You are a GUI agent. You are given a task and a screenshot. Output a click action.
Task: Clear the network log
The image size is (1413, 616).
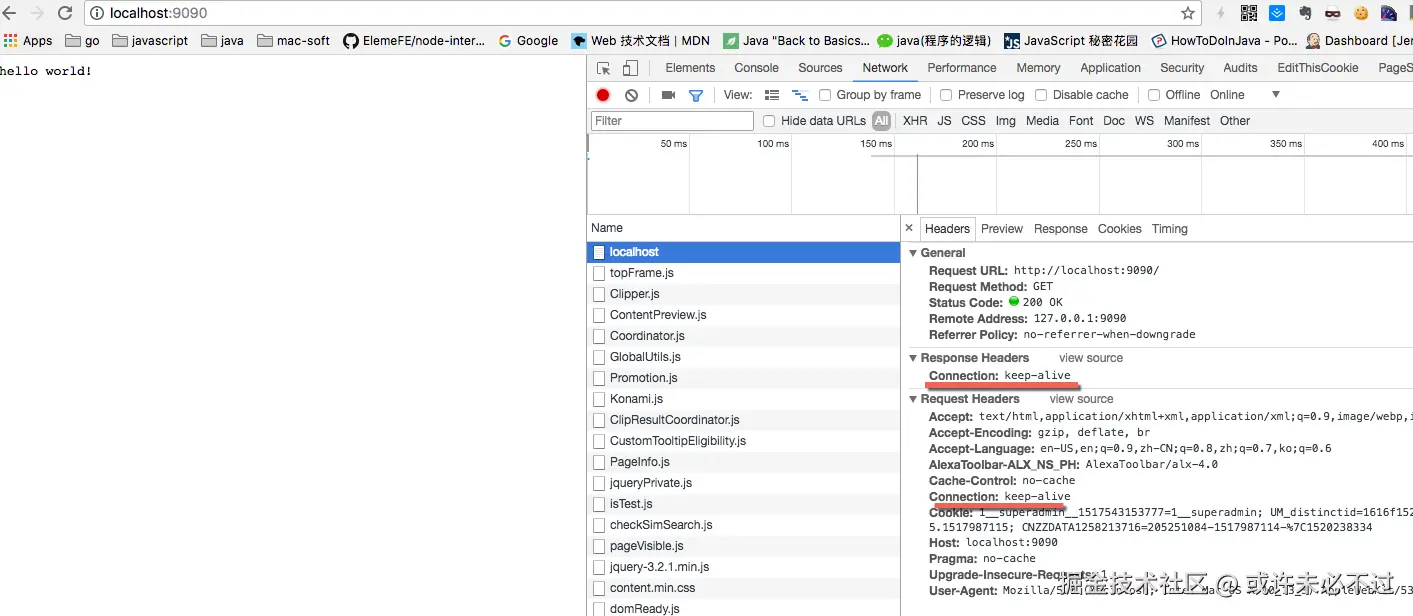tap(631, 95)
